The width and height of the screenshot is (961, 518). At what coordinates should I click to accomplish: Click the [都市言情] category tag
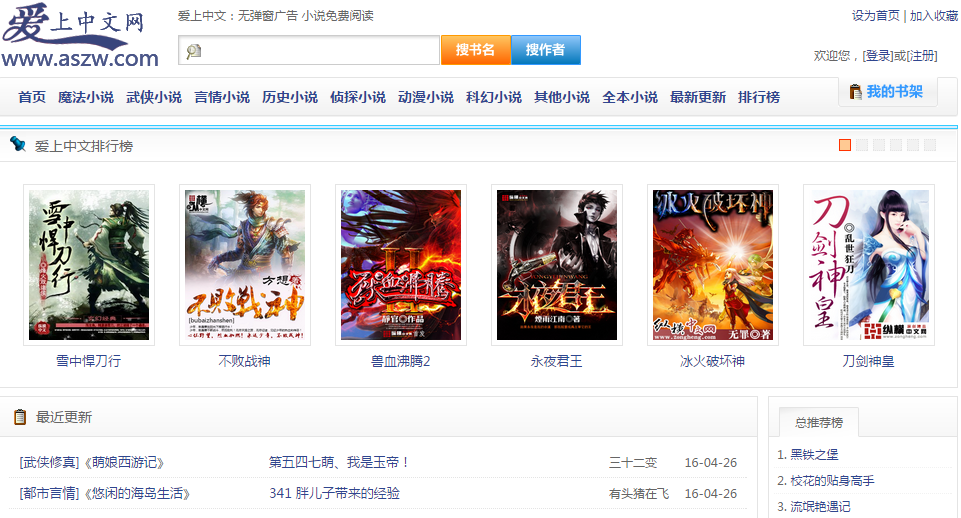(50, 493)
